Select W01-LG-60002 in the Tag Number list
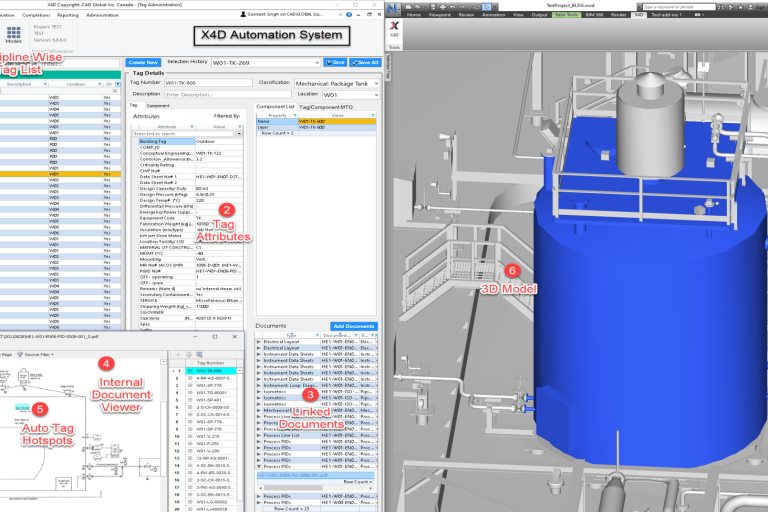The height and width of the screenshot is (512, 768). click(x=212, y=502)
